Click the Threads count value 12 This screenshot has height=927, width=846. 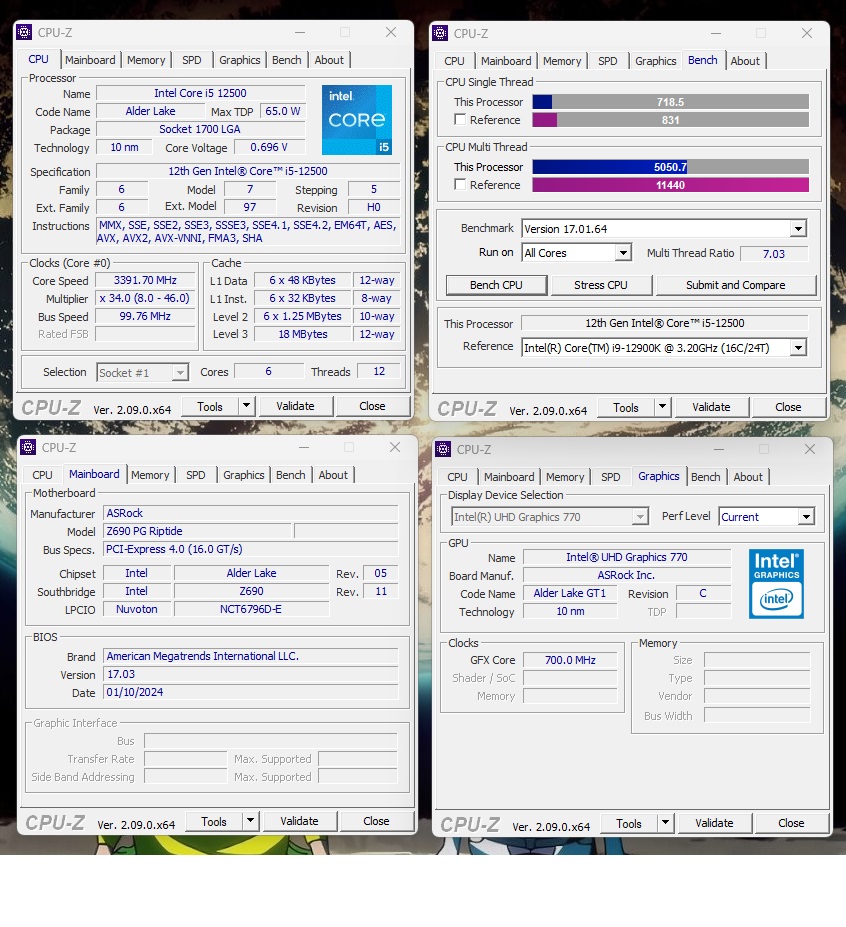[379, 371]
